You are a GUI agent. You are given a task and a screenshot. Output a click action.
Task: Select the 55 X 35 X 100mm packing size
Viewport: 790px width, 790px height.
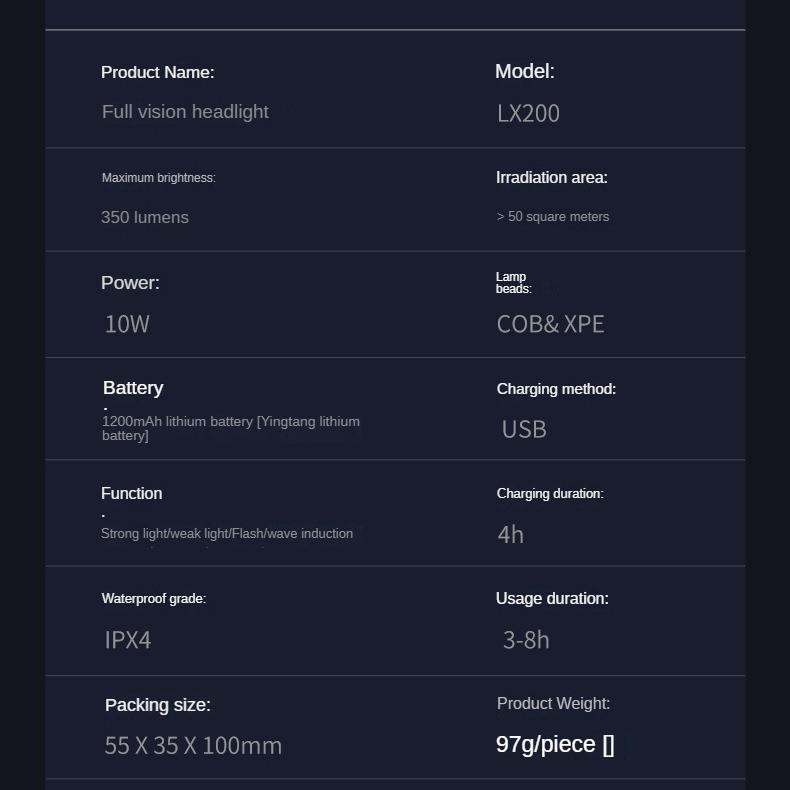point(193,746)
